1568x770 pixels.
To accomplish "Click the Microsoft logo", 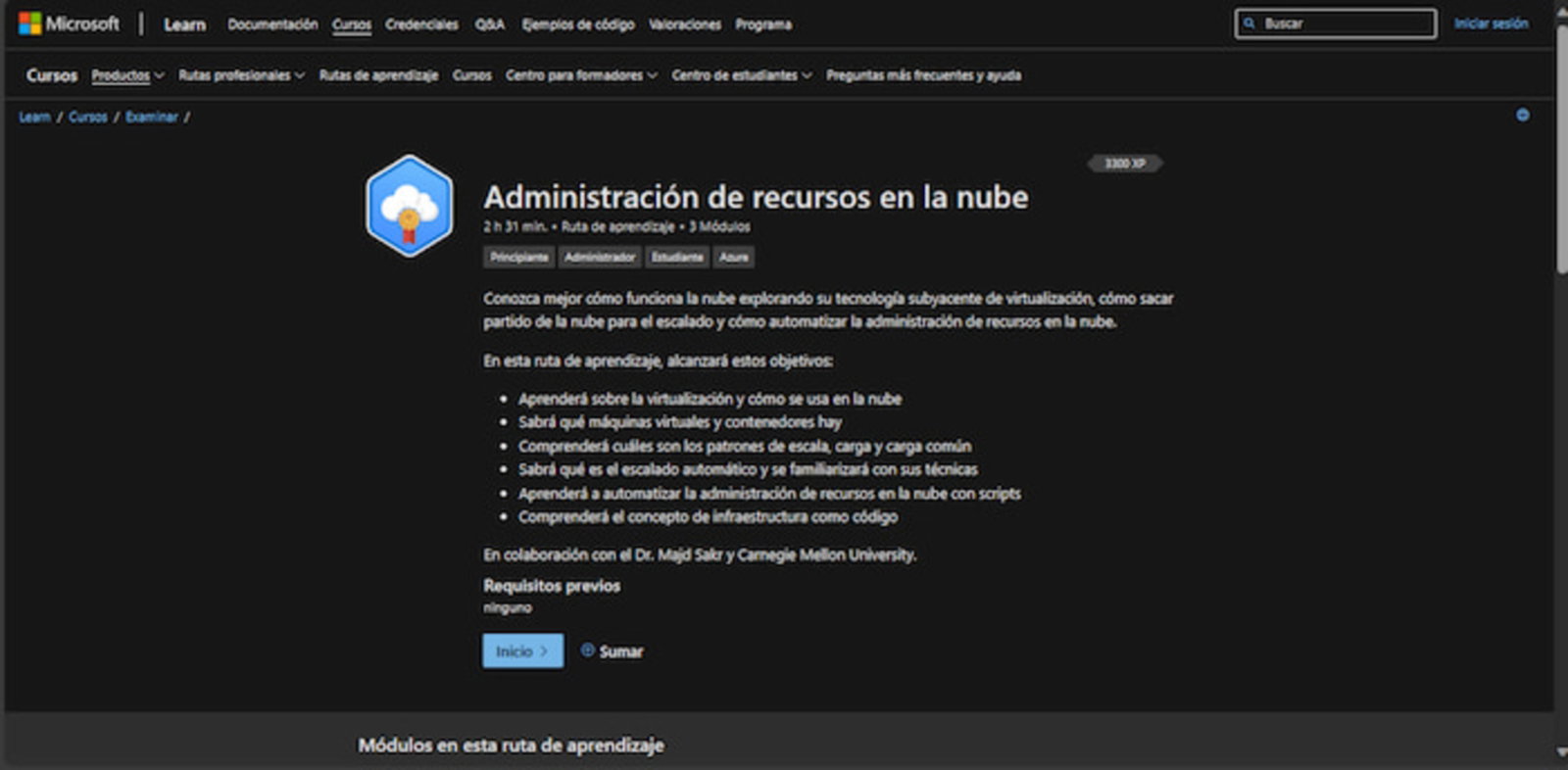I will (x=69, y=24).
